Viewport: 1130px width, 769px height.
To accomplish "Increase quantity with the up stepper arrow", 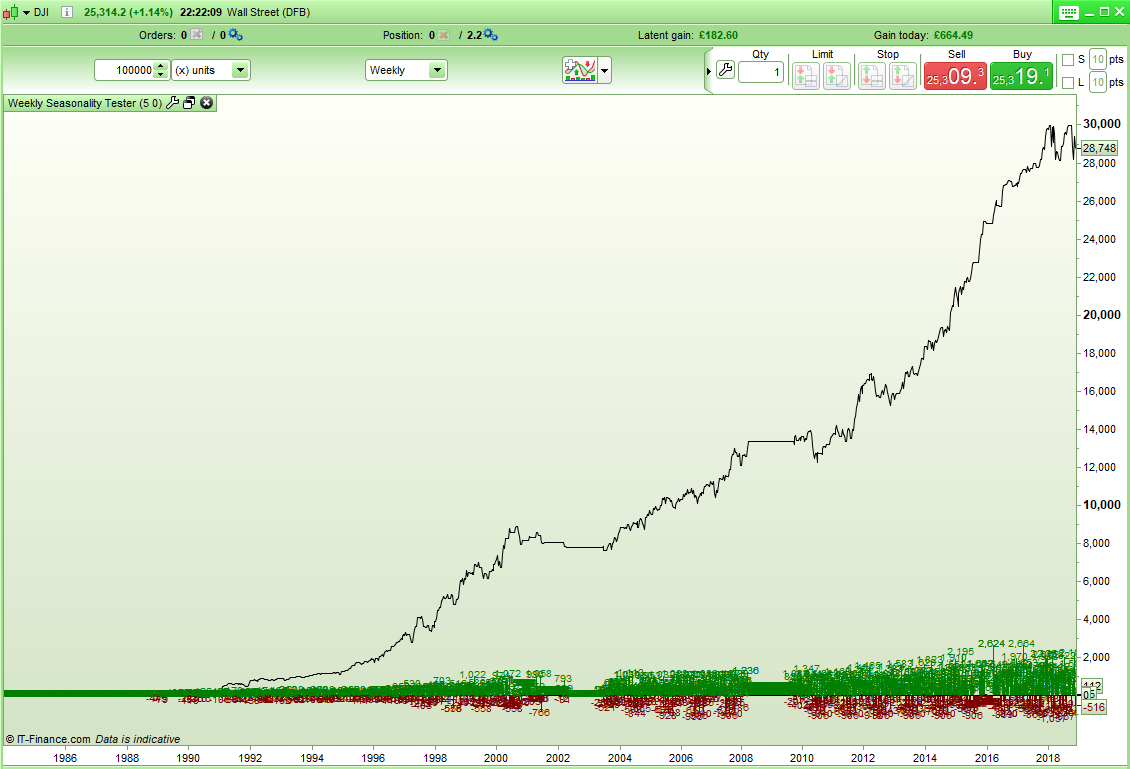I will [160, 64].
